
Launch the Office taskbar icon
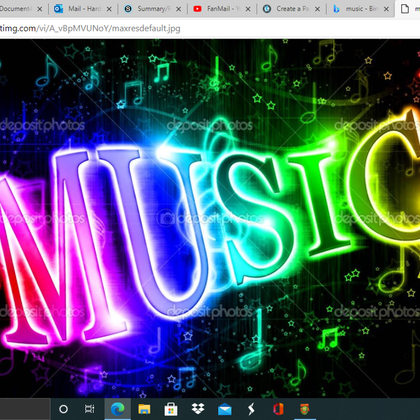coord(278,409)
